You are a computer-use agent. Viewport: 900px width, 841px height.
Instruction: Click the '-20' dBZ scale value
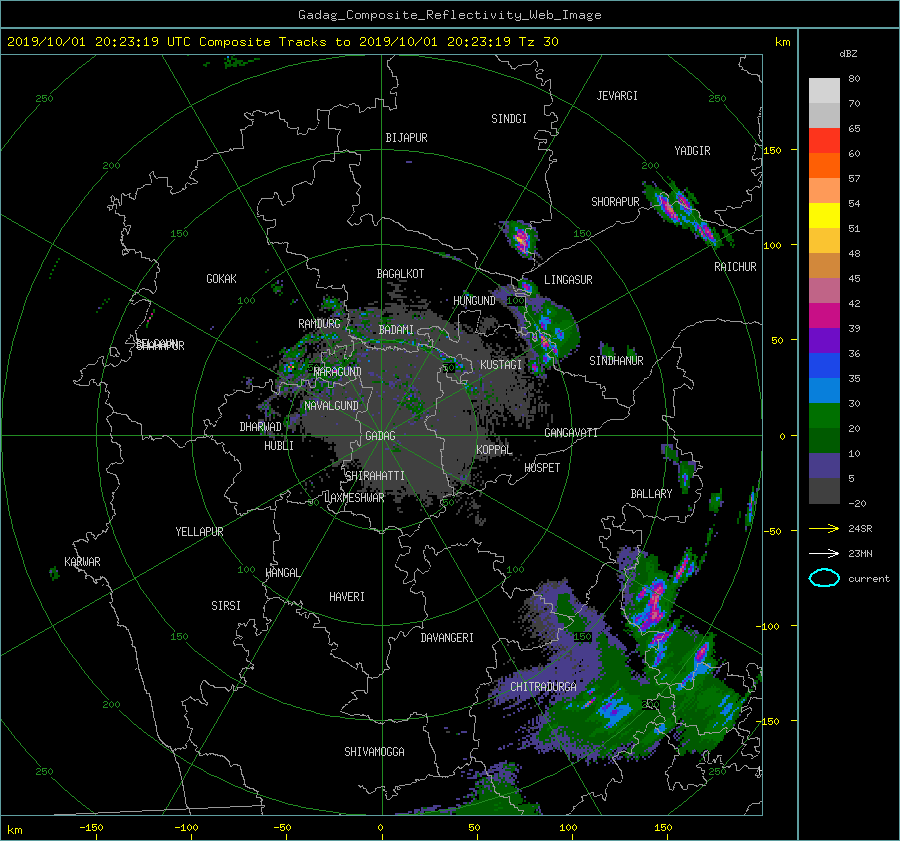pyautogui.click(x=857, y=503)
